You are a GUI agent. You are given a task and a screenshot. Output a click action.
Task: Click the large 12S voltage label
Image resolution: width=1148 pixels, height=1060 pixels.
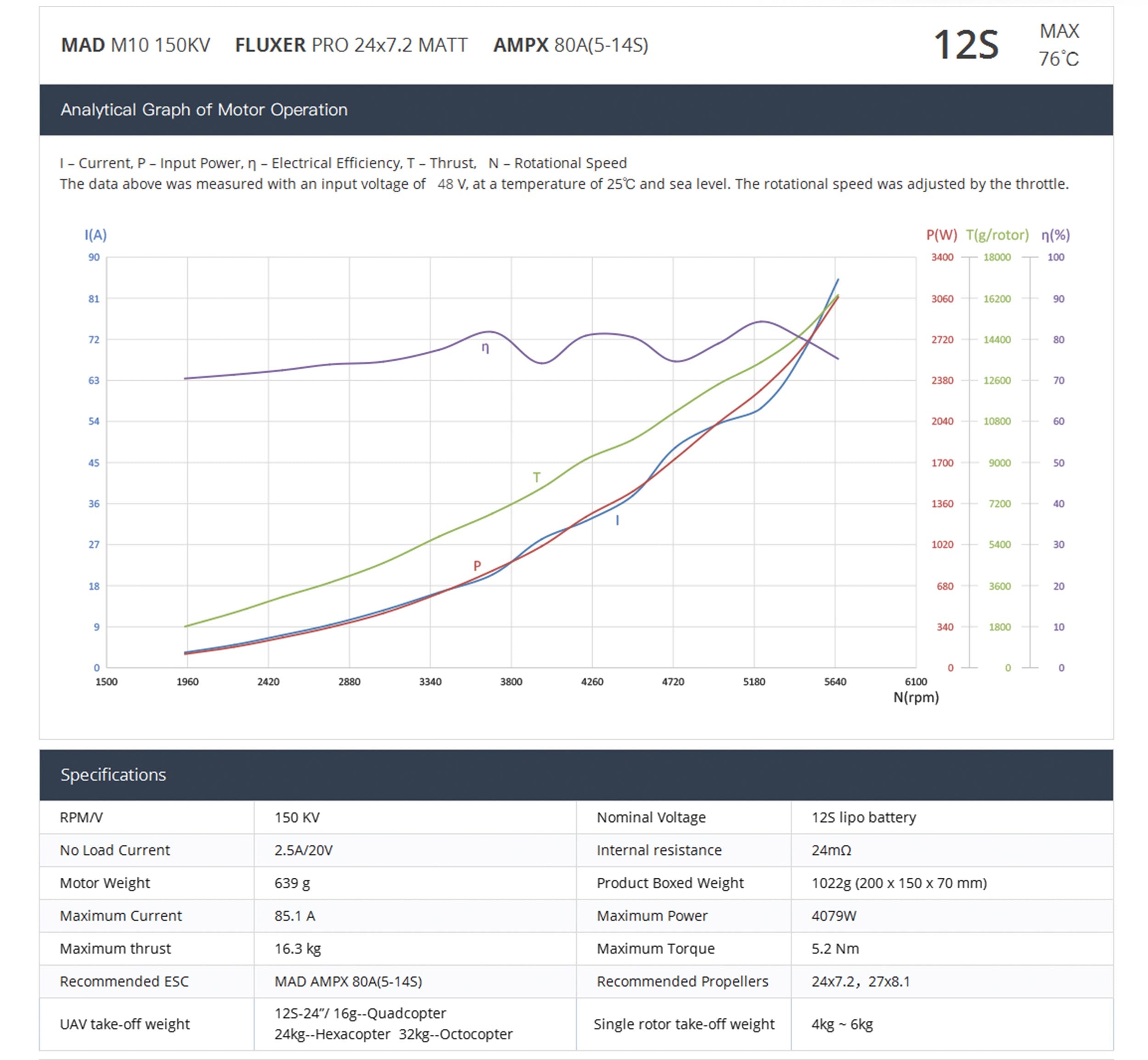(966, 45)
